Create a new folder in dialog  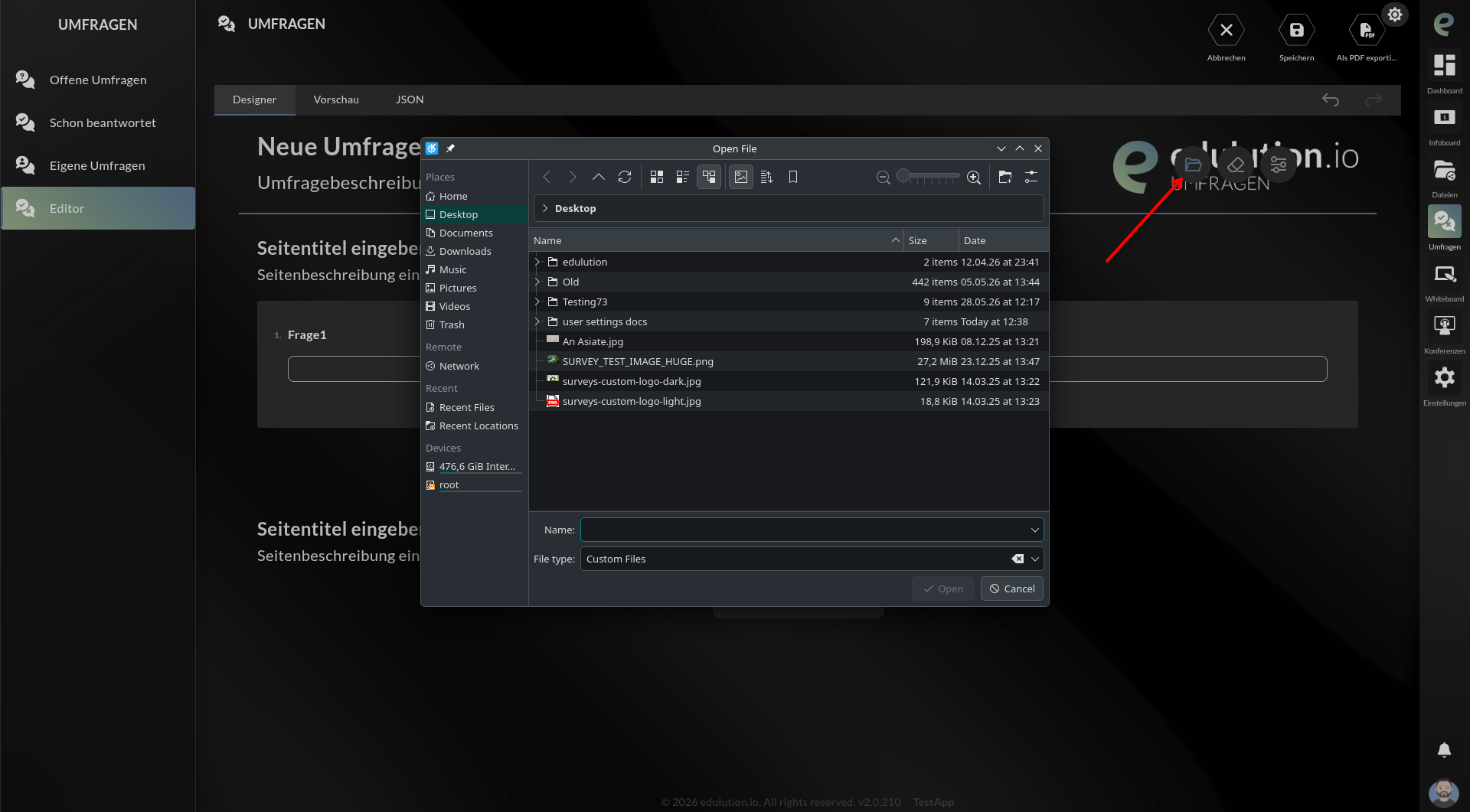click(x=1005, y=177)
